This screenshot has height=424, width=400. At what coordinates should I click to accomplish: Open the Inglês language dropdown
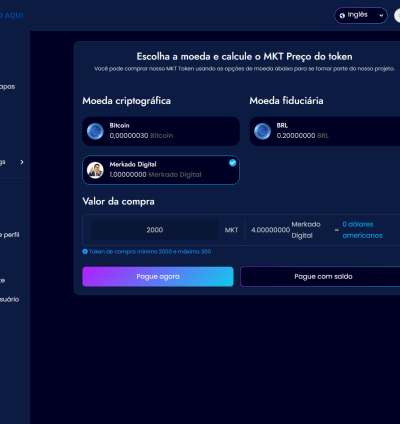(361, 15)
